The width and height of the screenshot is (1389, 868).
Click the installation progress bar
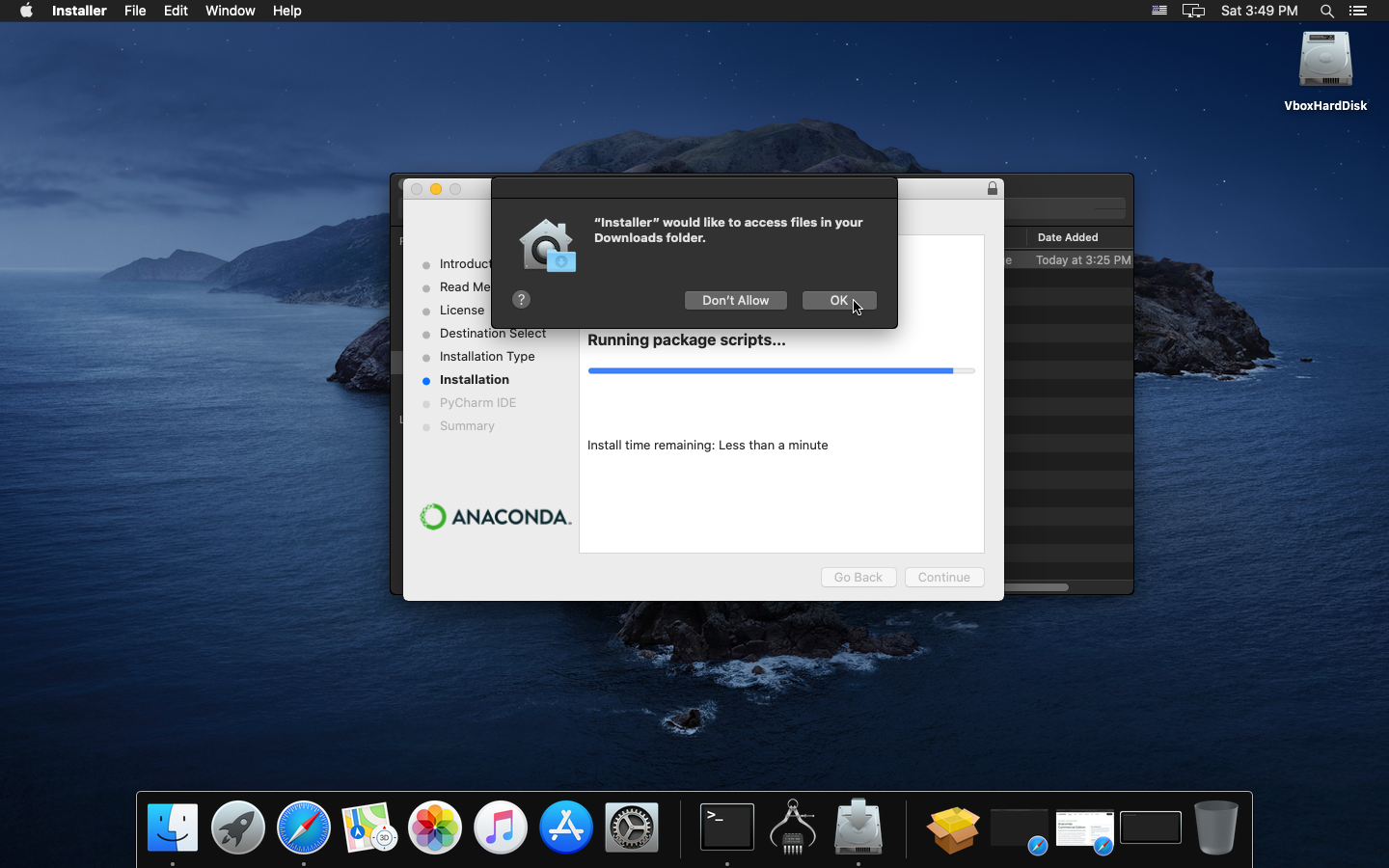pos(781,370)
